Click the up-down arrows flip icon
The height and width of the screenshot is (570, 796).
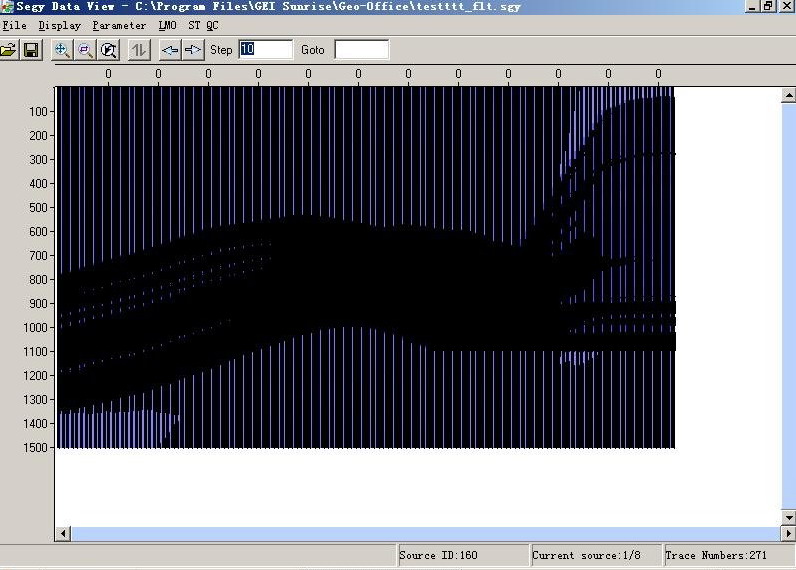(x=139, y=50)
